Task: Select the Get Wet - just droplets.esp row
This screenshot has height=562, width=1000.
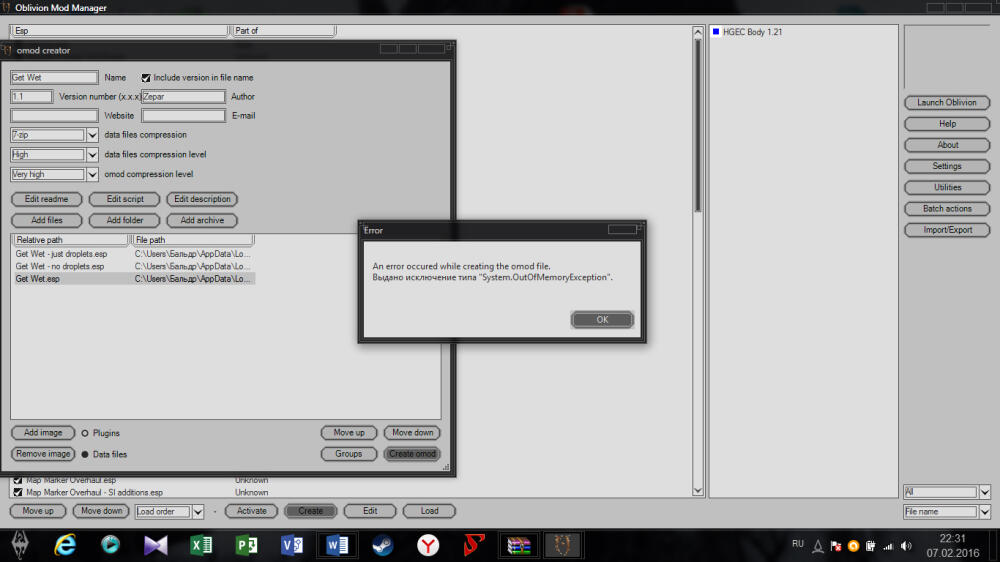Action: pos(134,254)
